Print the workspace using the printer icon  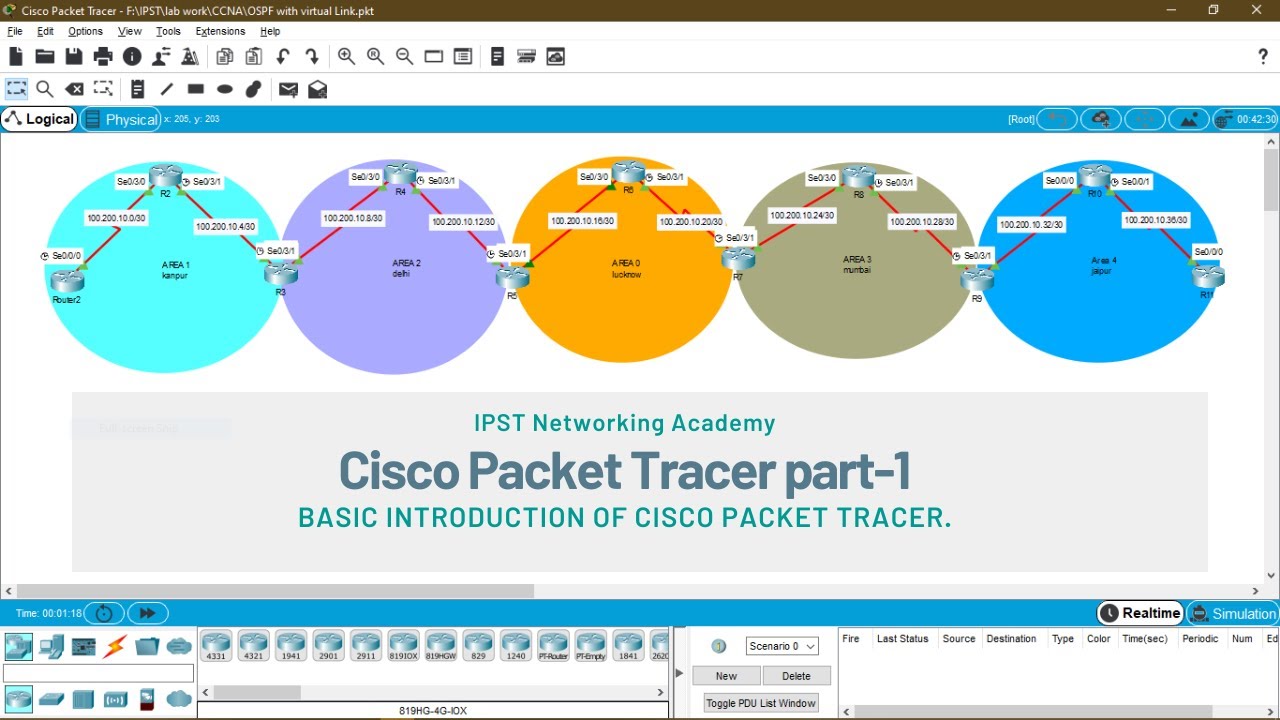[103, 57]
